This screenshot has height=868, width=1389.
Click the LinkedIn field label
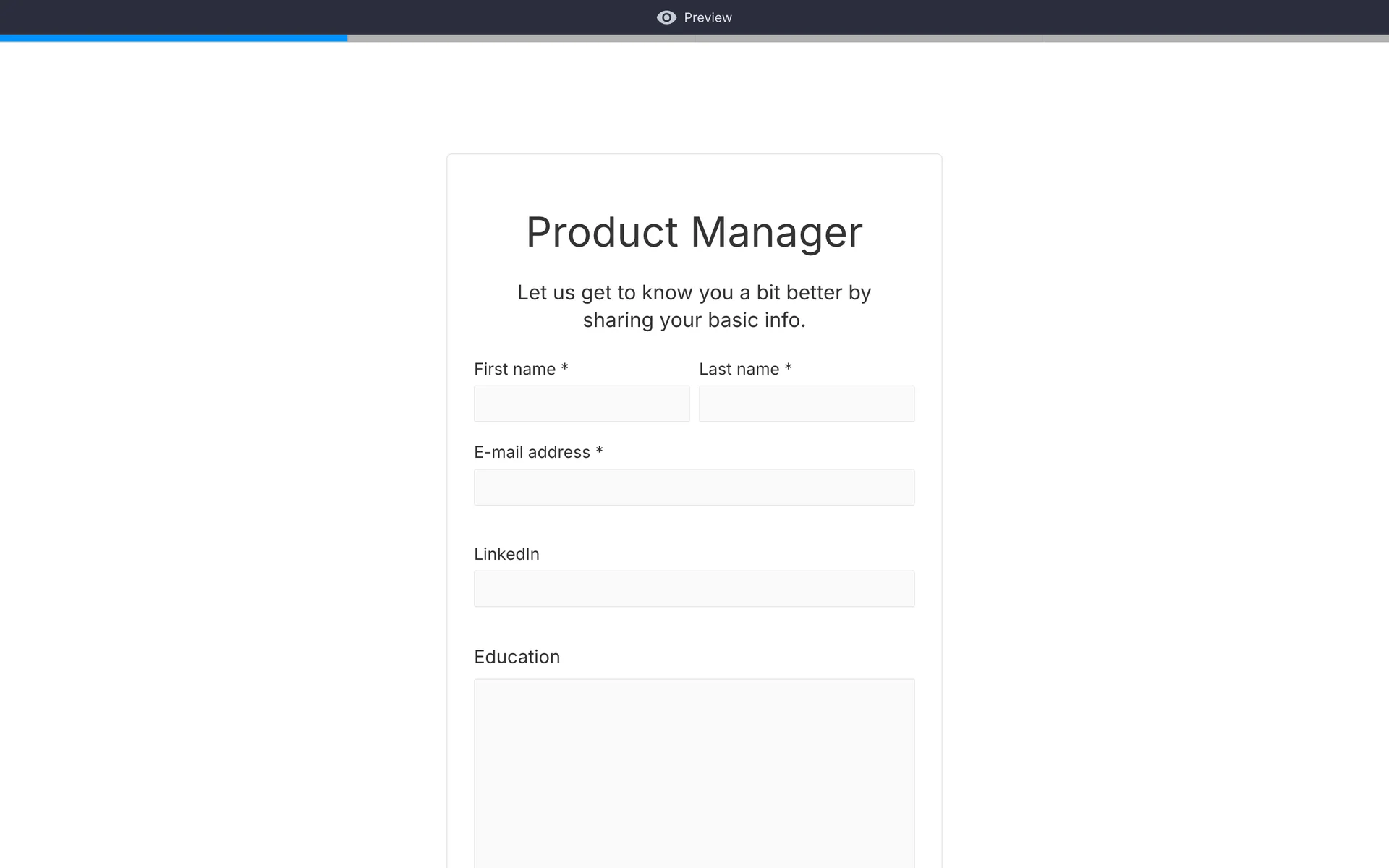click(506, 554)
